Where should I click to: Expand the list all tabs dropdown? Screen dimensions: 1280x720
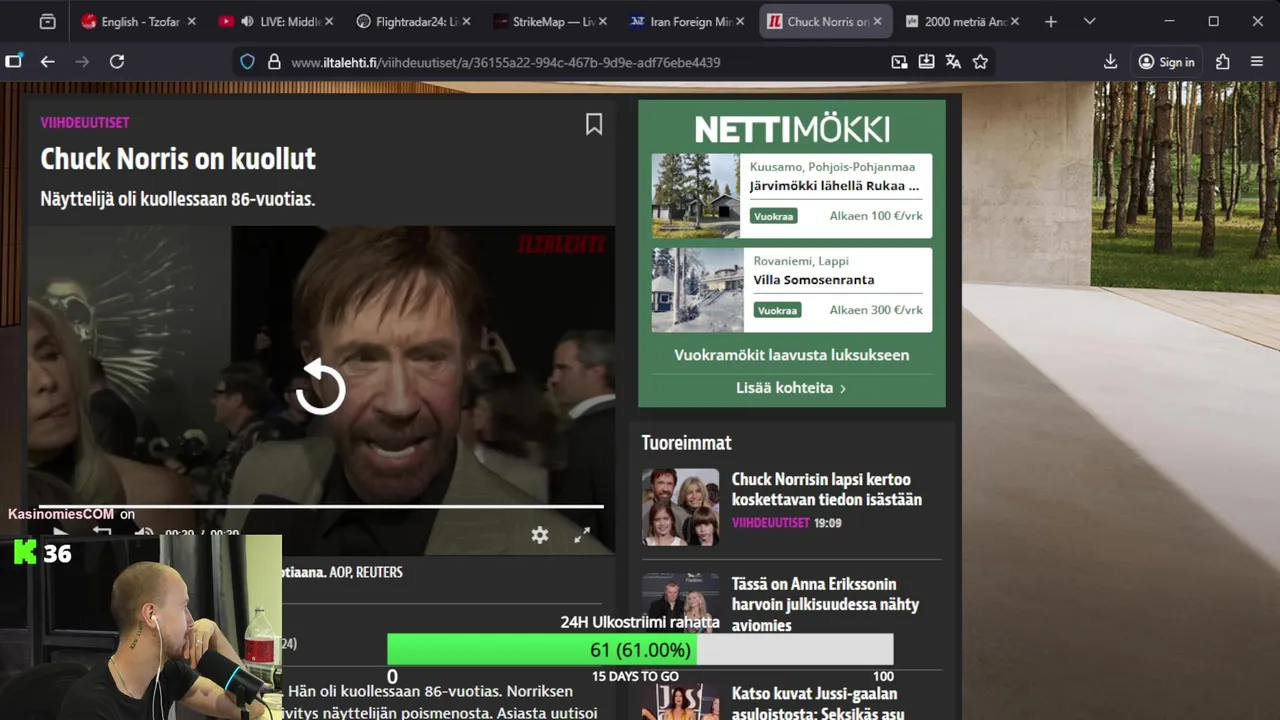click(1089, 21)
